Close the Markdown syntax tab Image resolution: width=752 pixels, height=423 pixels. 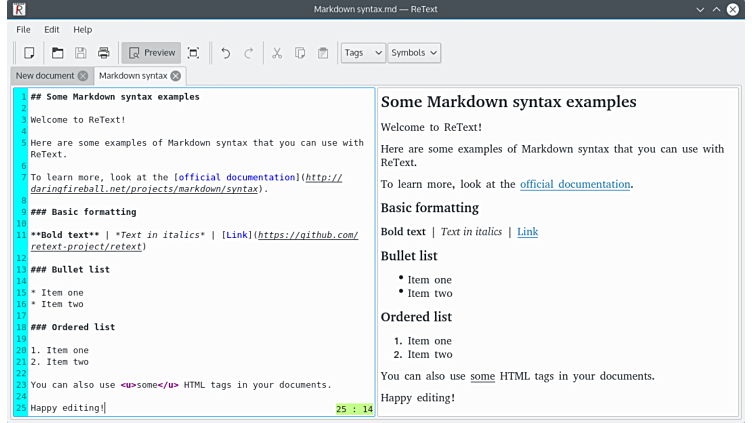[176, 76]
